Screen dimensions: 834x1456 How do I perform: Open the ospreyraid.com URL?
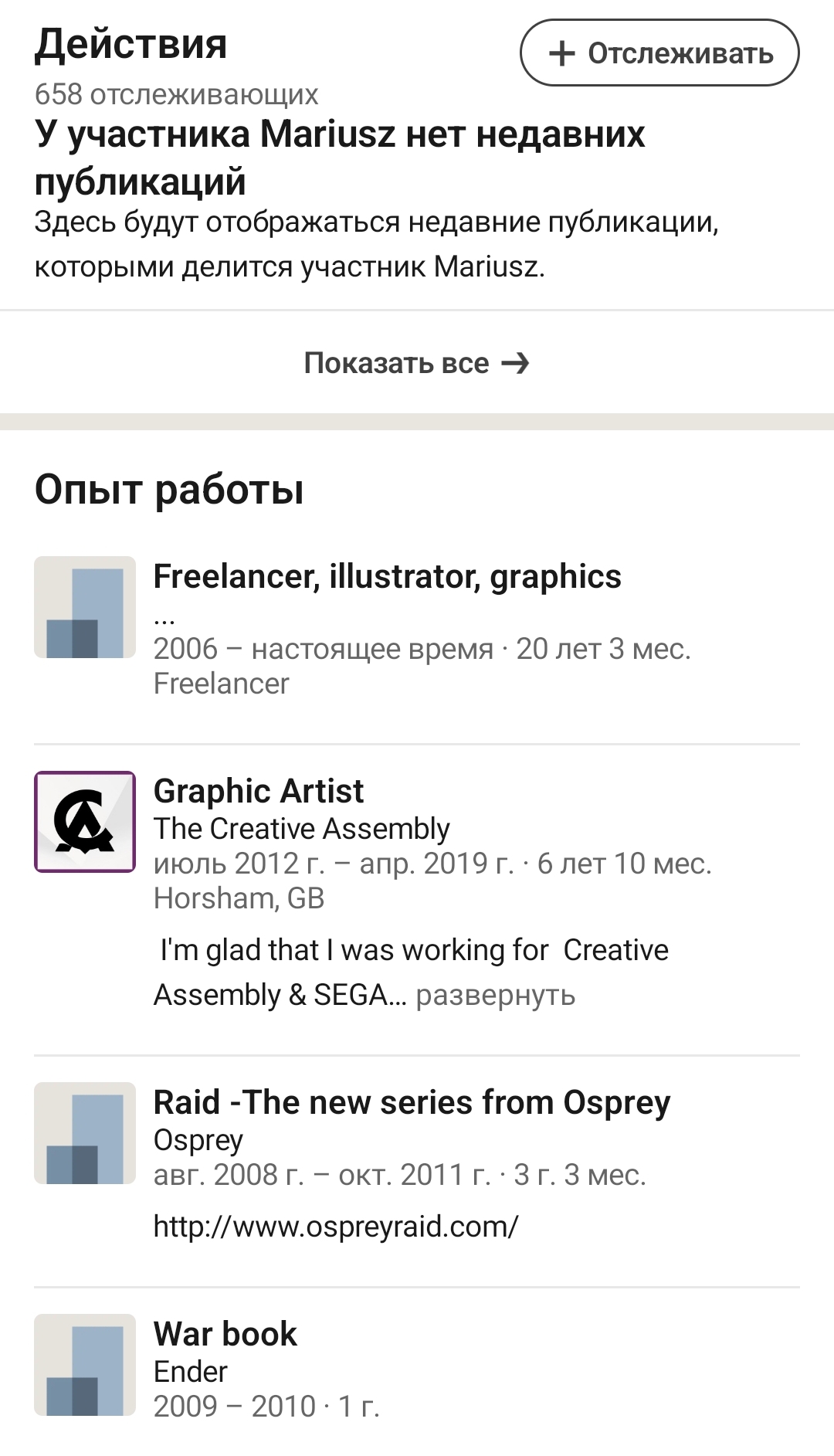[x=336, y=1226]
